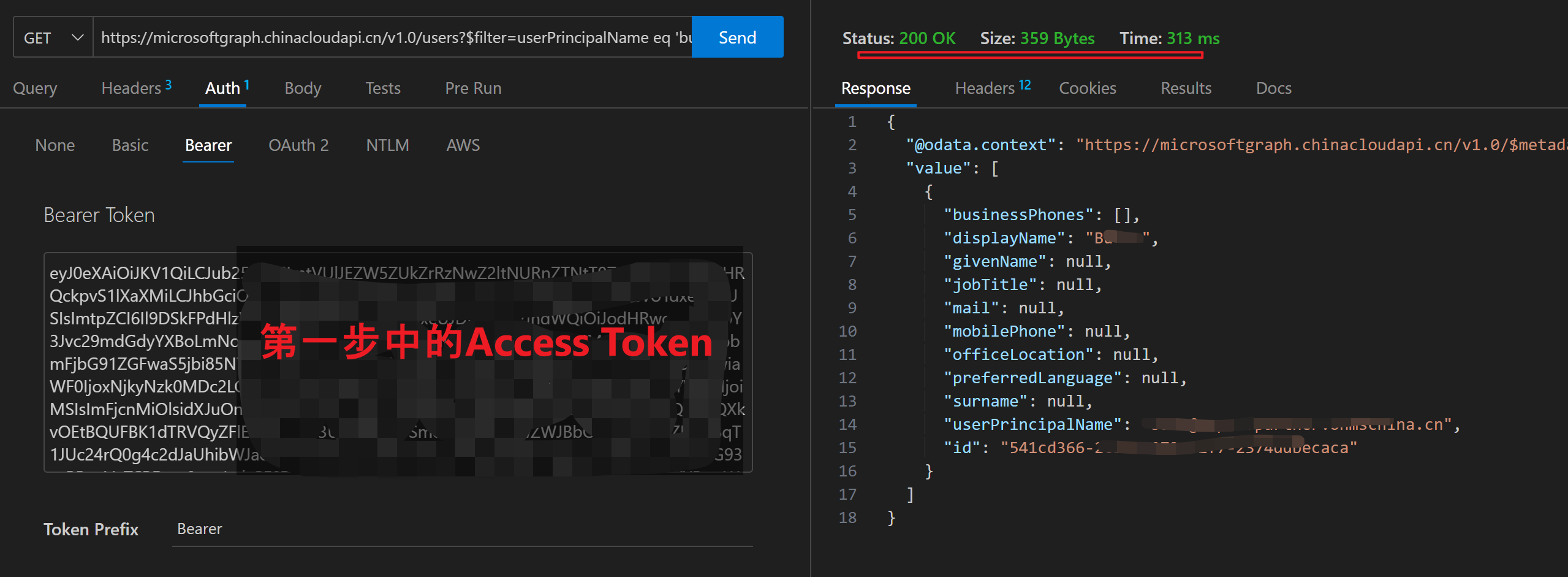Switch to the Query tab

coord(34,88)
